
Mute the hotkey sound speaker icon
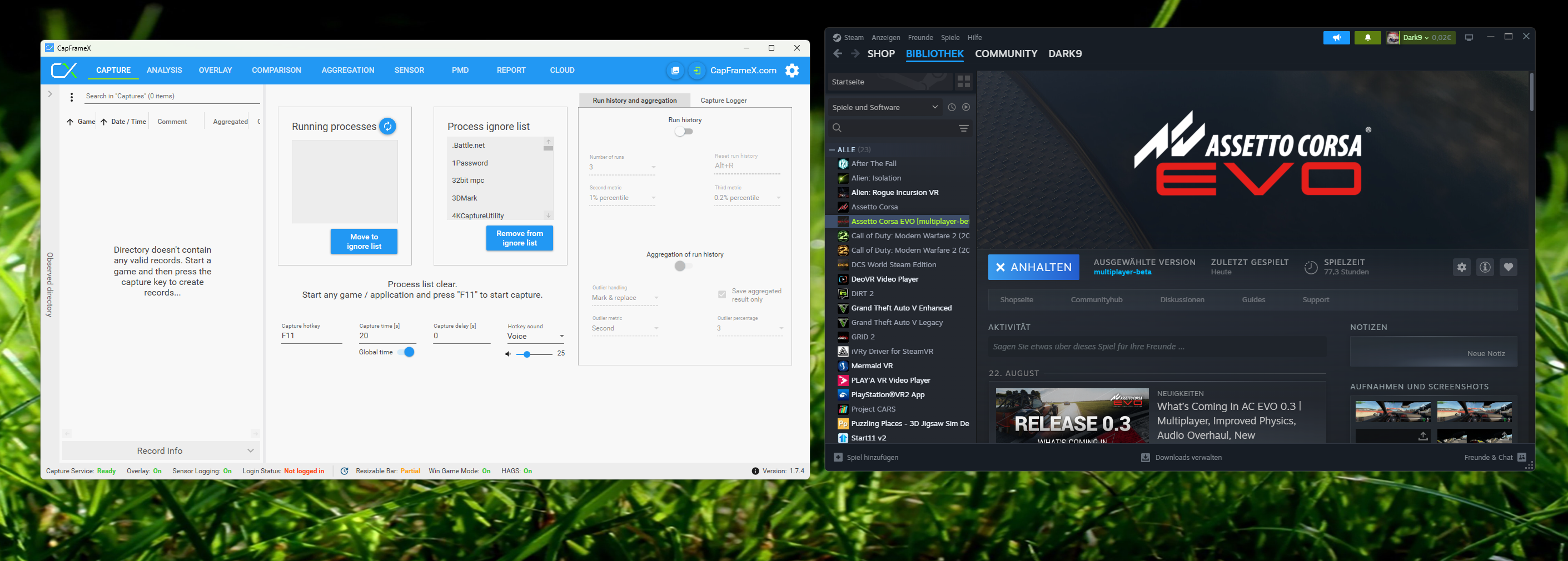[507, 353]
